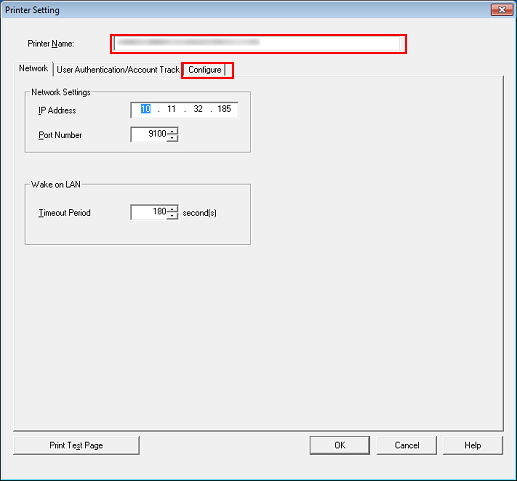Increase Port Number with up arrow
This screenshot has height=481, width=517.
click(x=172, y=131)
